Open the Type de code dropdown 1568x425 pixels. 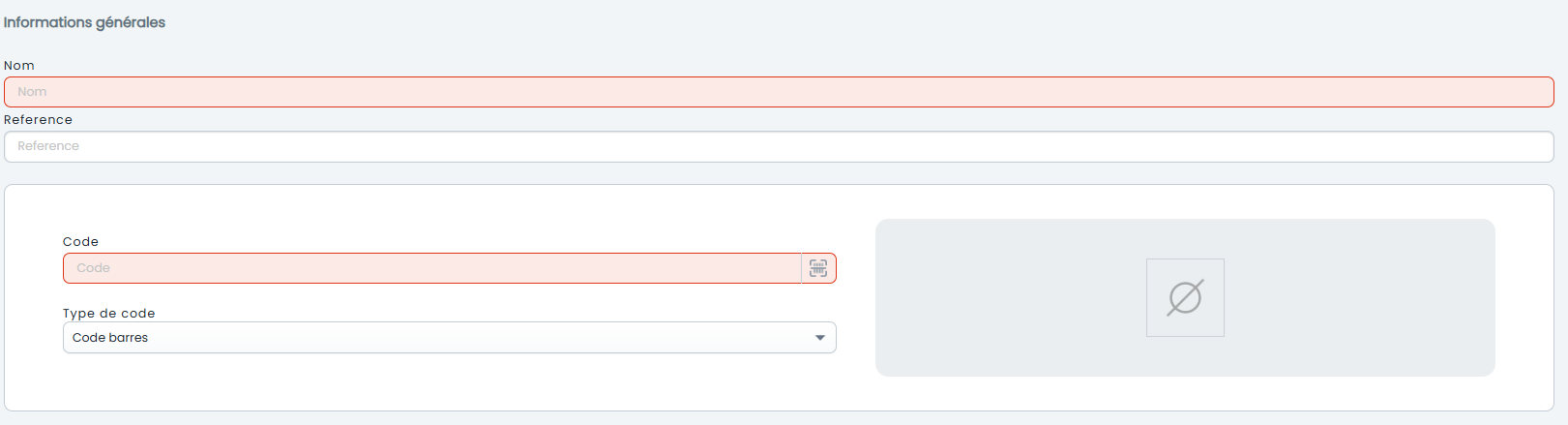[450, 338]
